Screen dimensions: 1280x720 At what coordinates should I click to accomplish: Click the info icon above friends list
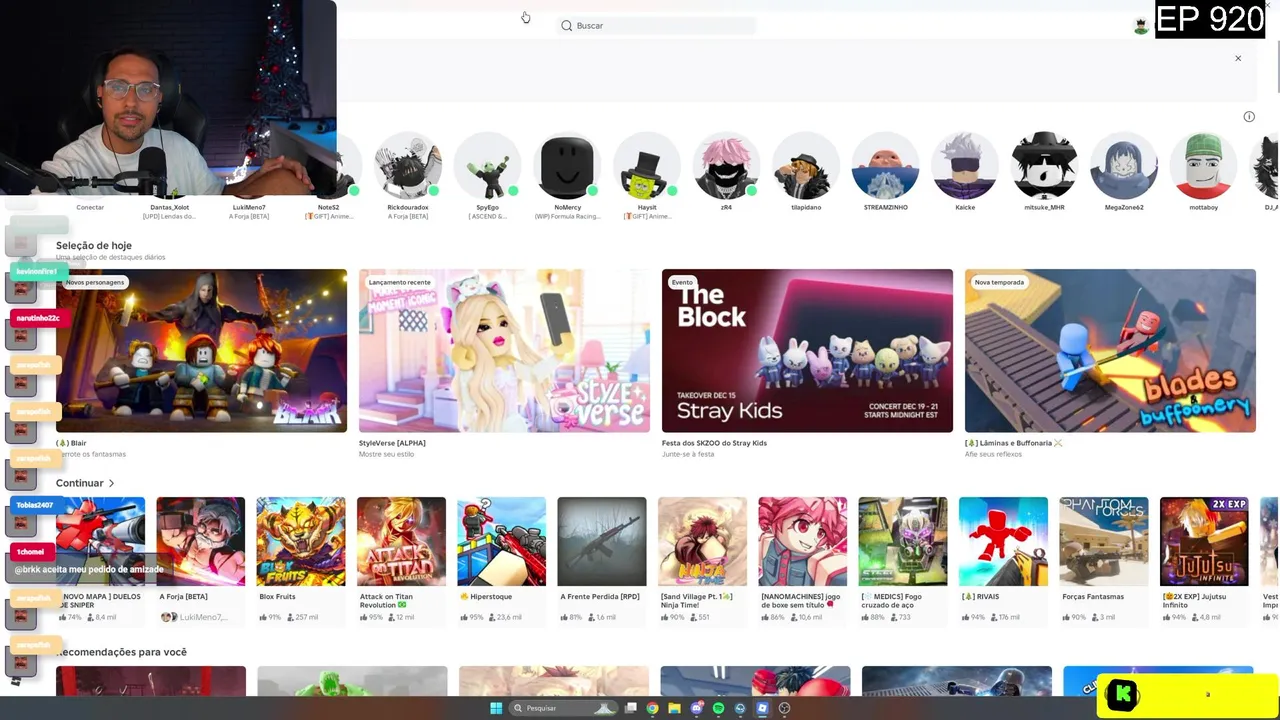(x=1249, y=117)
